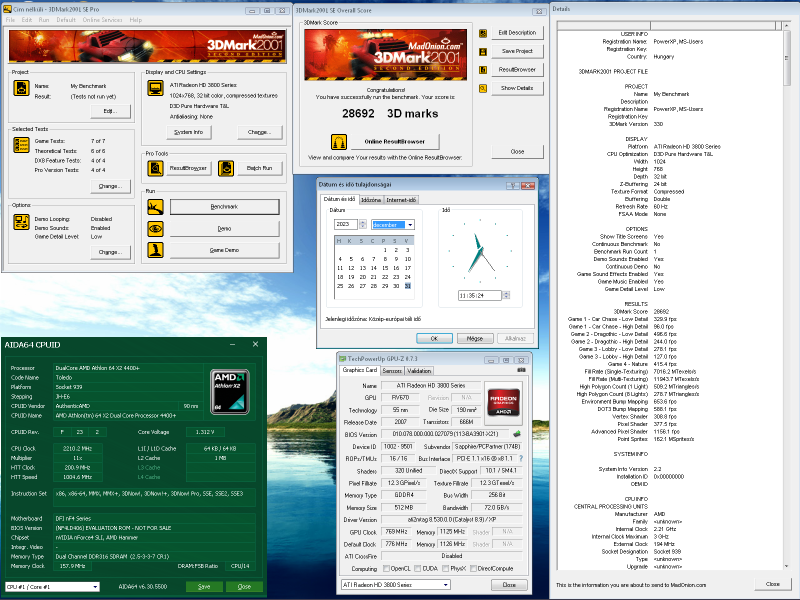The image size is (800, 600).
Task: Click the Show Details magnifier icon
Action: pyautogui.click(x=483, y=88)
